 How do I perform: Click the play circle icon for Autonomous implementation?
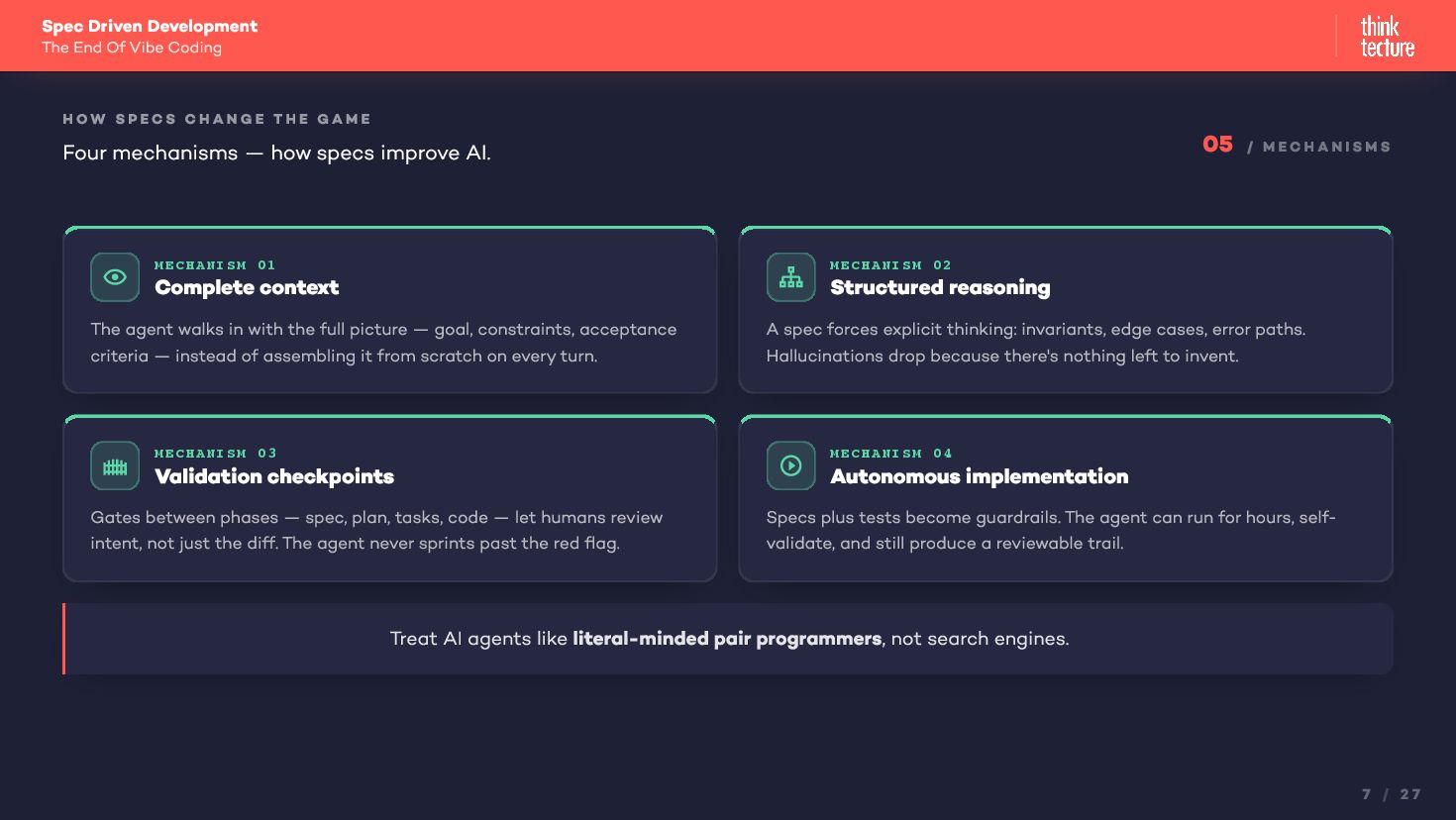(x=790, y=465)
